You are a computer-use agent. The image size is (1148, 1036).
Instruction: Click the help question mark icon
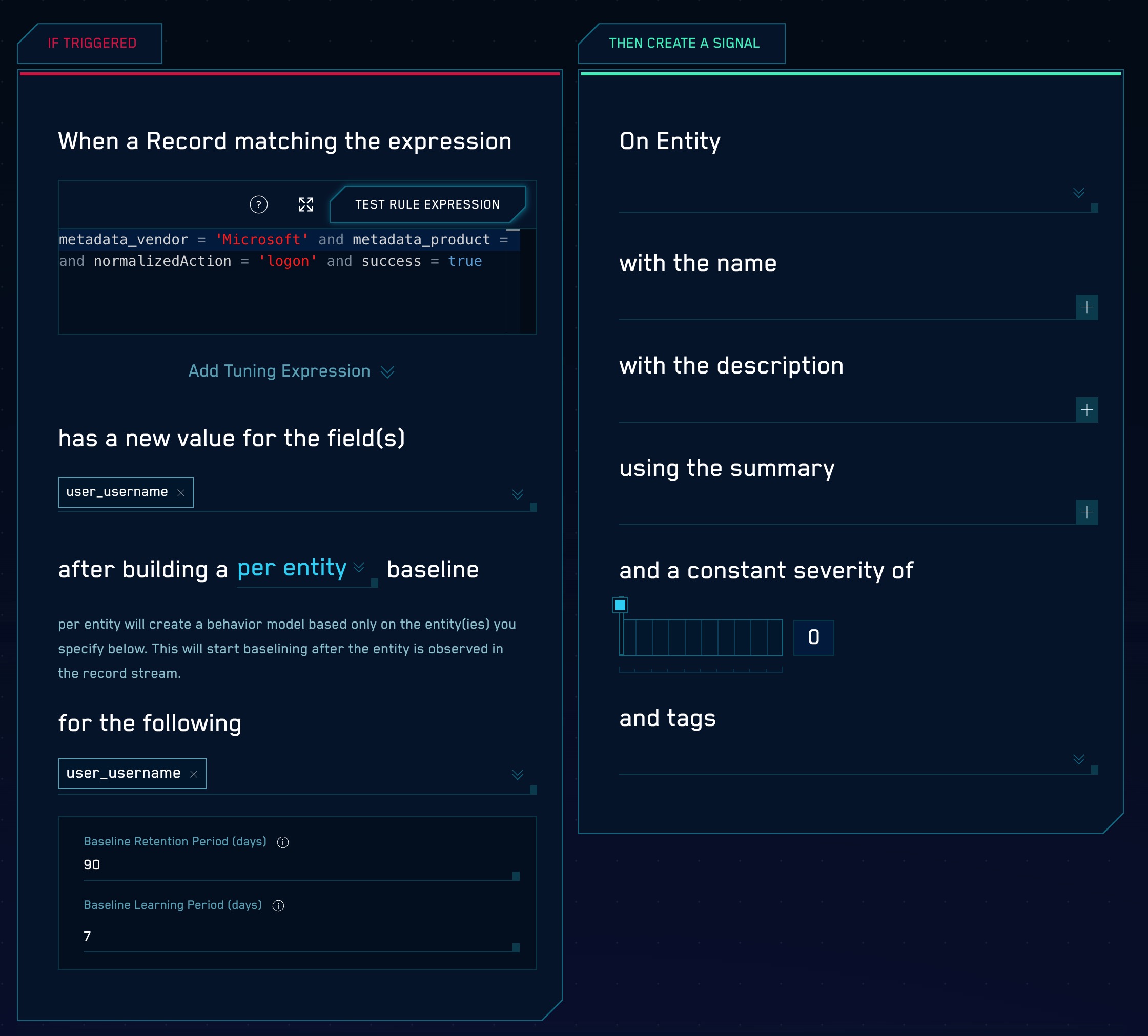click(x=258, y=204)
